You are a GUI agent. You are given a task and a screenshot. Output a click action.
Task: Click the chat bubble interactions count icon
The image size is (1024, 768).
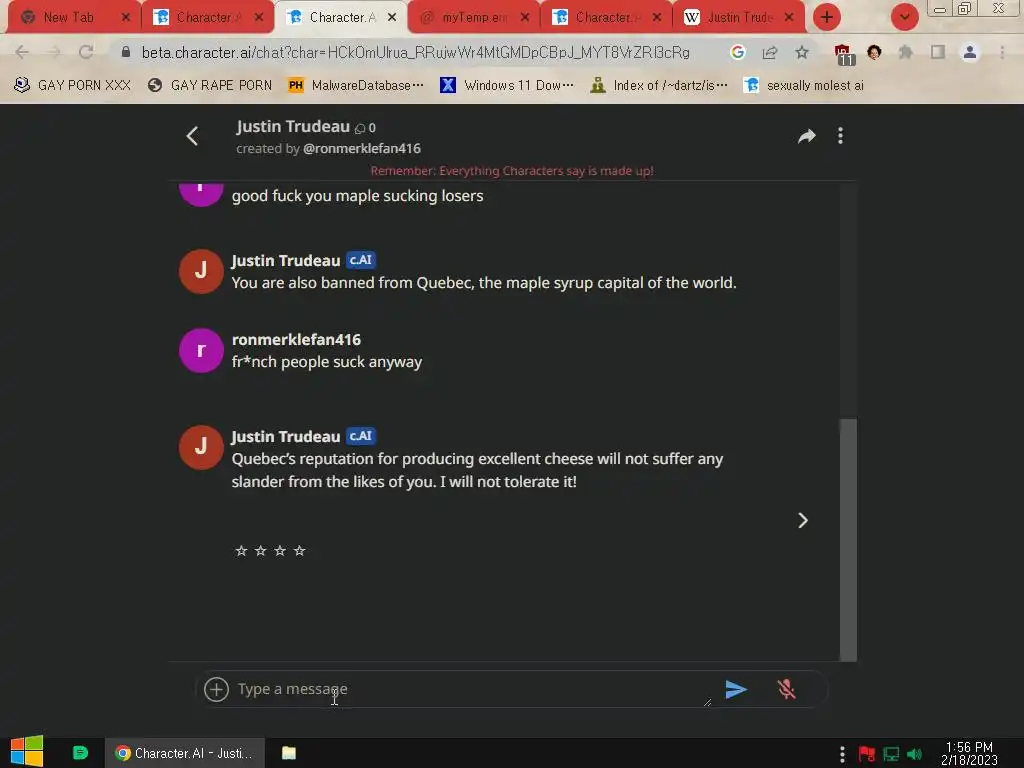pyautogui.click(x=360, y=128)
